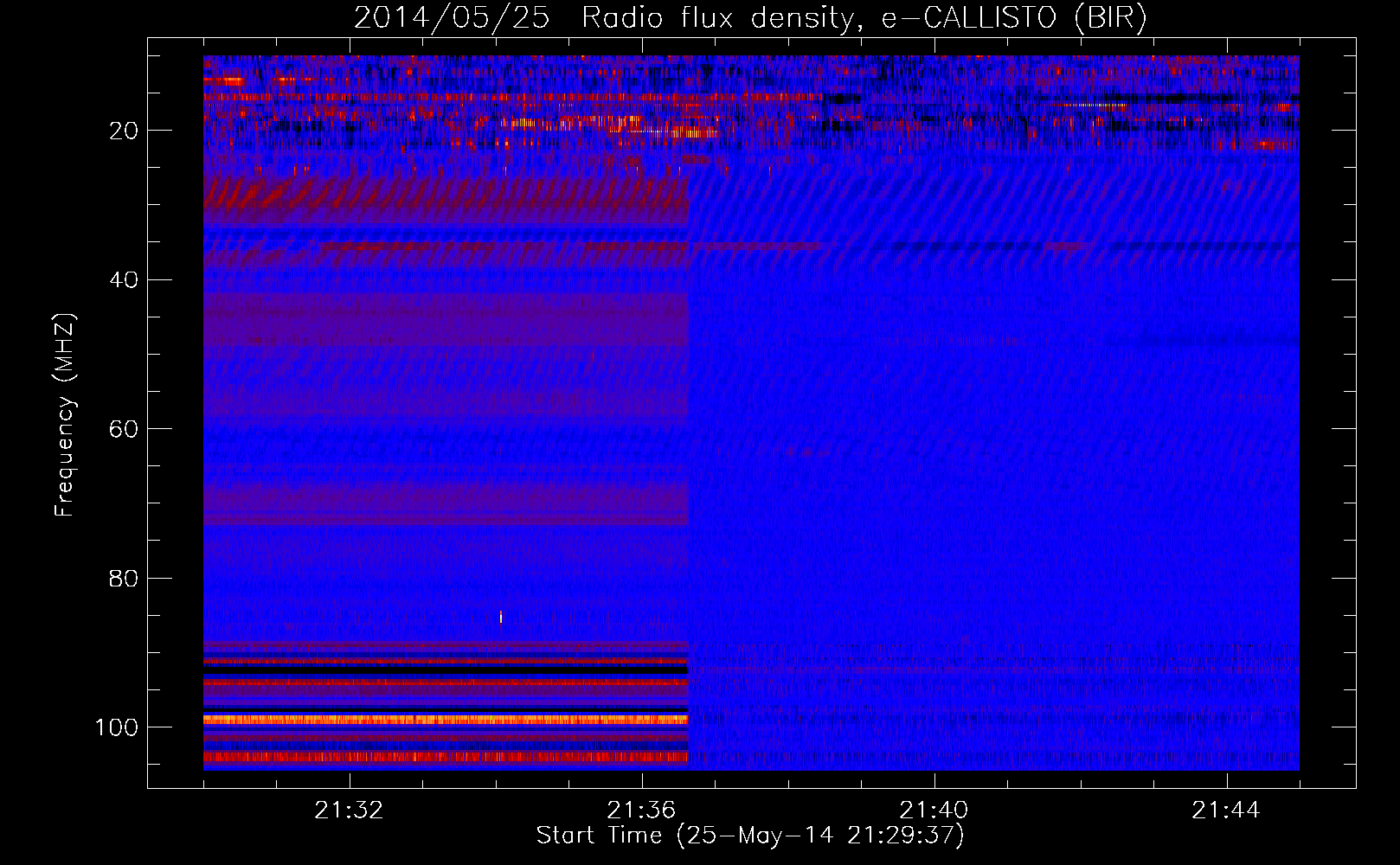The image size is (1400, 865).
Task: Click the 'Start Time (25-May-14 21:29:37)' label
Action: [x=750, y=836]
